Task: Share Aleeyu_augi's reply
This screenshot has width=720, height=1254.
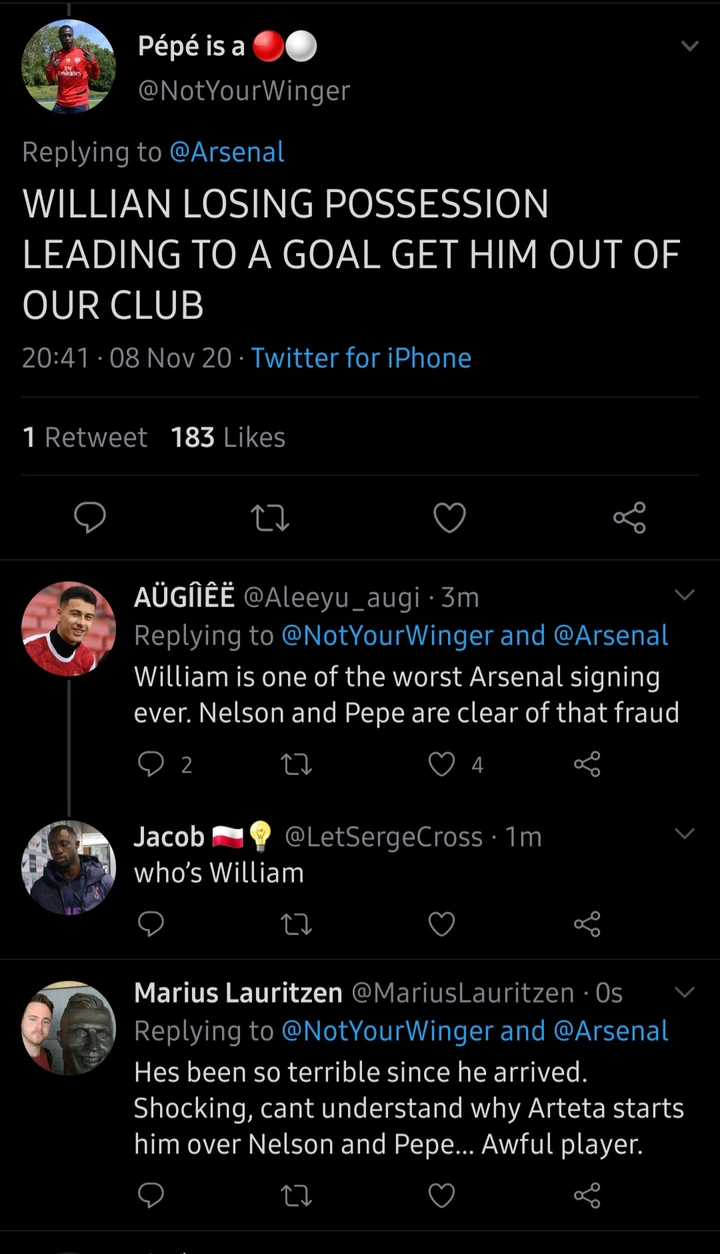Action: (x=587, y=765)
